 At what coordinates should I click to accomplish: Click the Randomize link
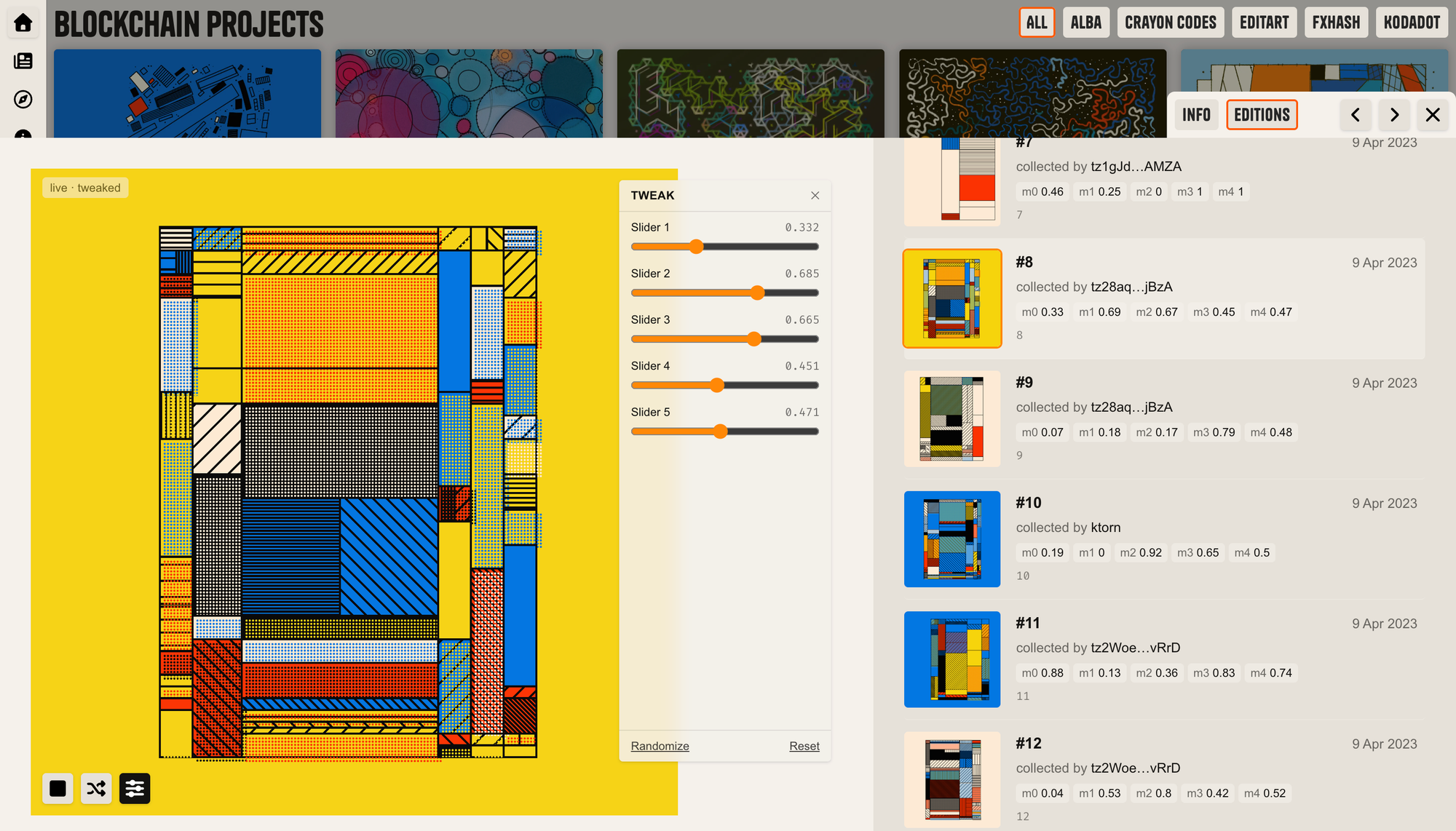pyautogui.click(x=660, y=746)
